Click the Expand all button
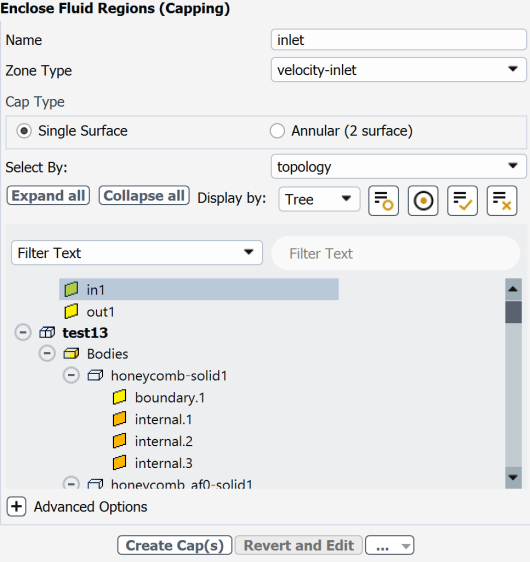This screenshot has height=562, width=530. point(48,195)
